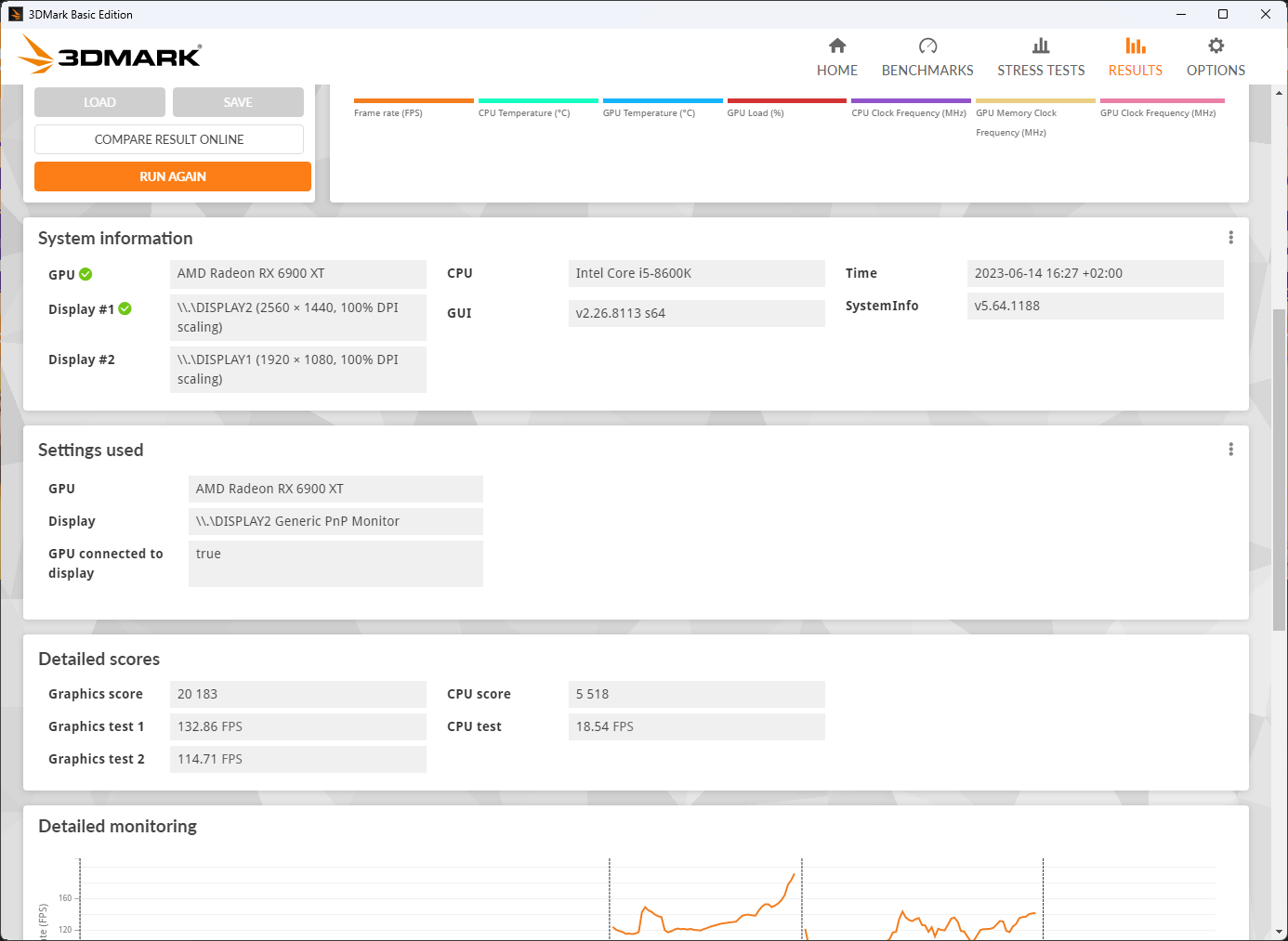Open the Stress Tests icon
This screenshot has height=941, width=1288.
pos(1041,46)
